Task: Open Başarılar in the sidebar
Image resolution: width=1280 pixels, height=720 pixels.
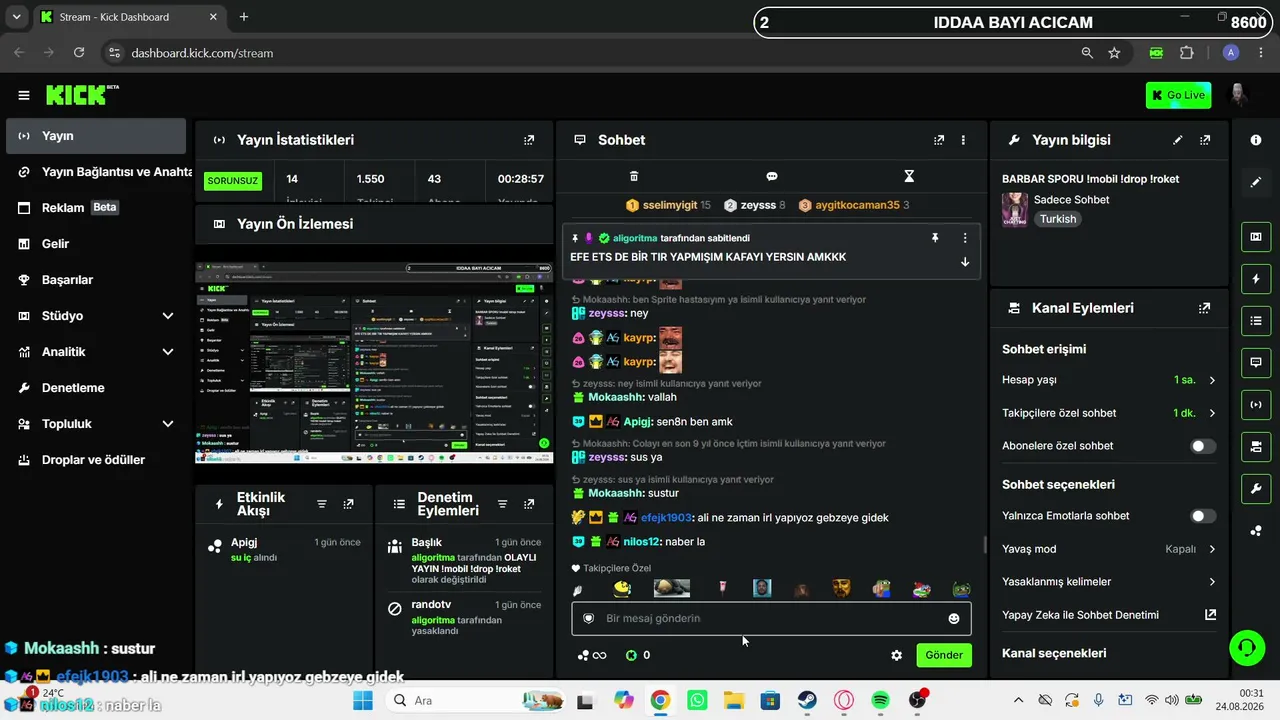Action: coord(96,280)
